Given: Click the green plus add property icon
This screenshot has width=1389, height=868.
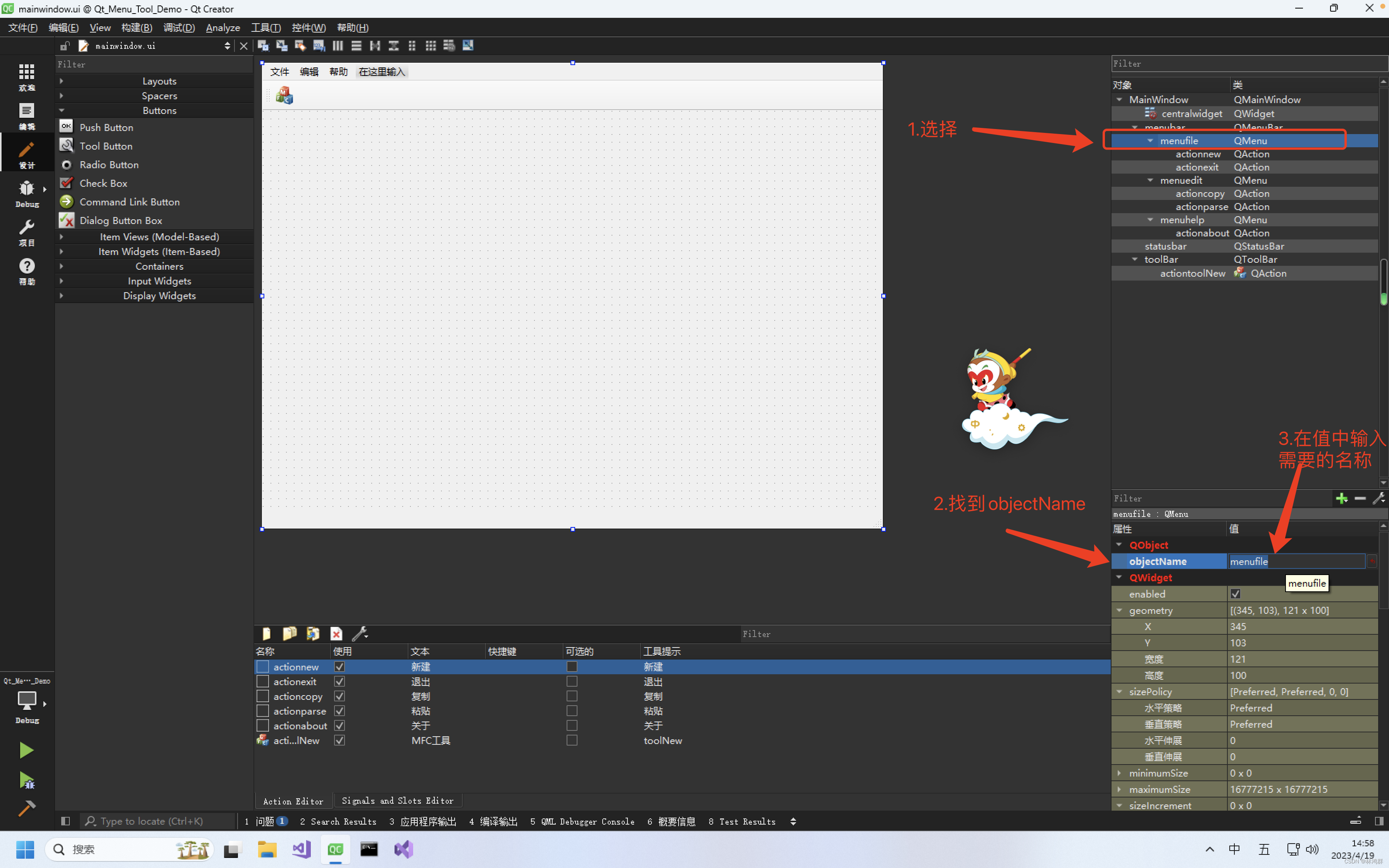Looking at the screenshot, I should pyautogui.click(x=1341, y=498).
